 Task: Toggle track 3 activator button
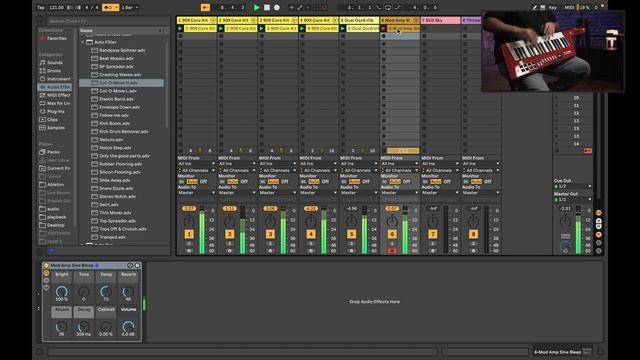[270, 234]
